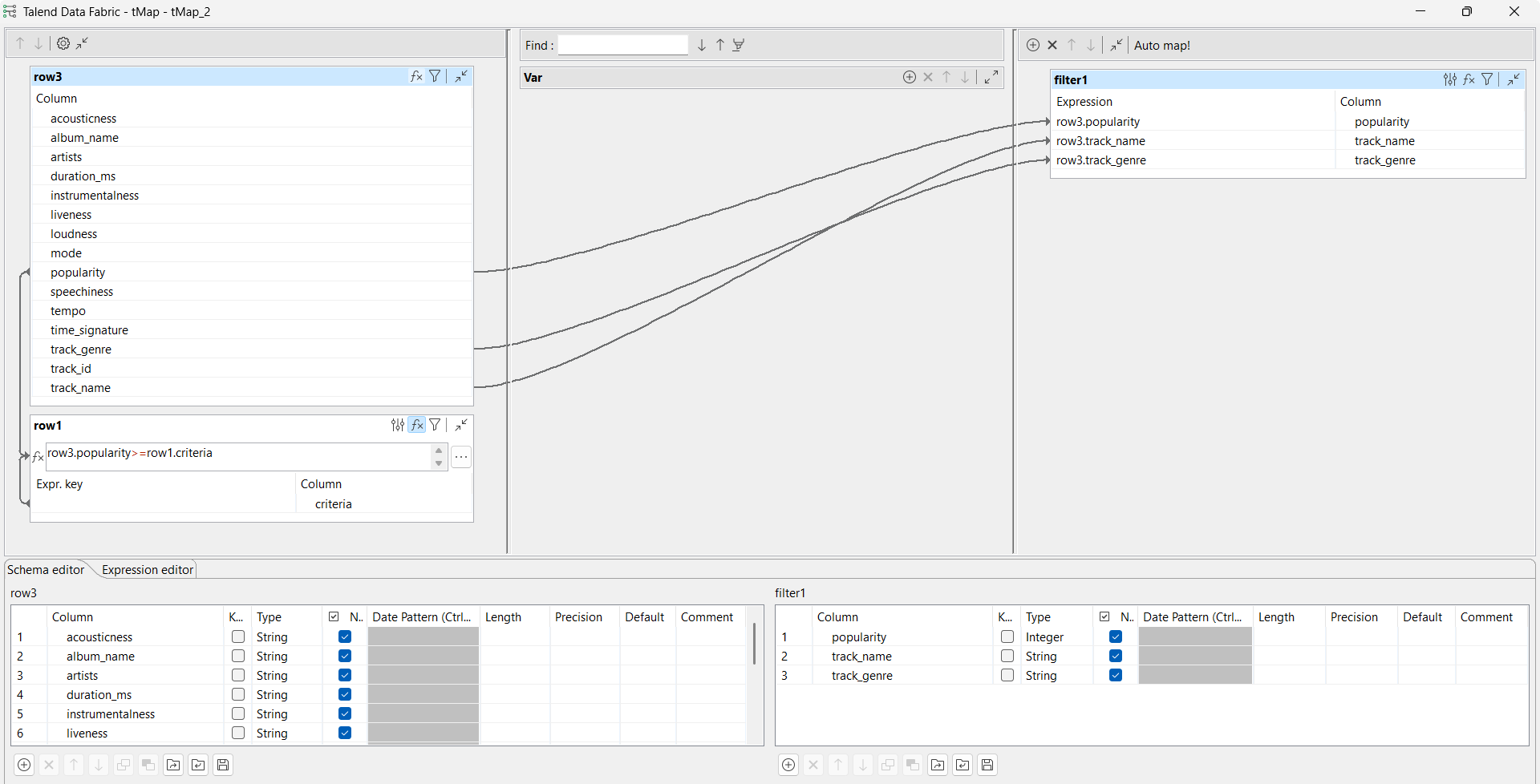Save the filter1 schema with the disk icon
Screen dimensions: 1540x784
(987, 765)
